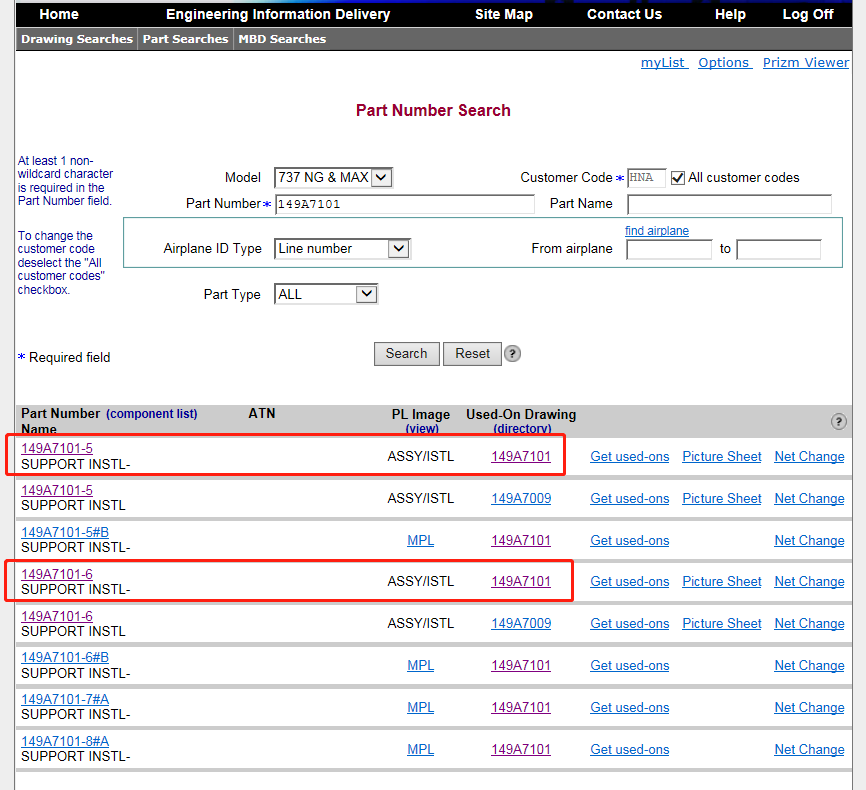
Task: Open drawing 149A7009 in the 149A7101-5 row
Action: (x=521, y=498)
